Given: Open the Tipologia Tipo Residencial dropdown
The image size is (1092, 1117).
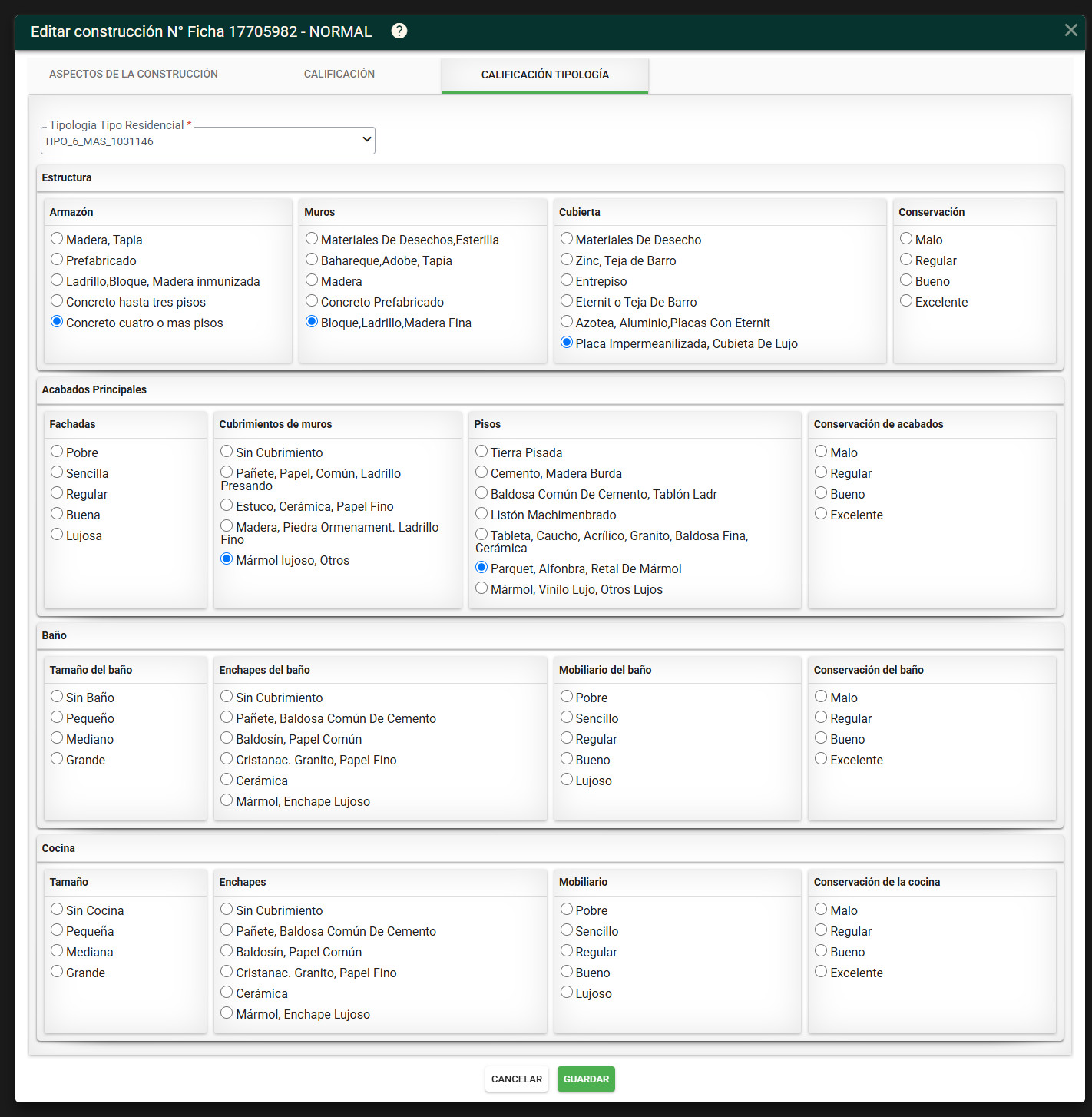Looking at the screenshot, I should point(208,141).
